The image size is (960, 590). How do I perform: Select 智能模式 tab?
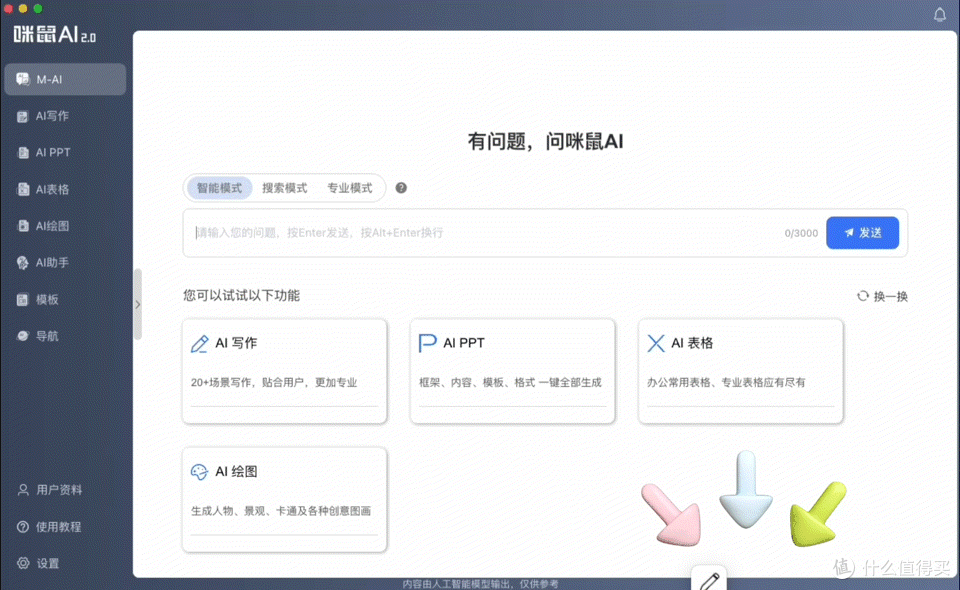pos(219,188)
